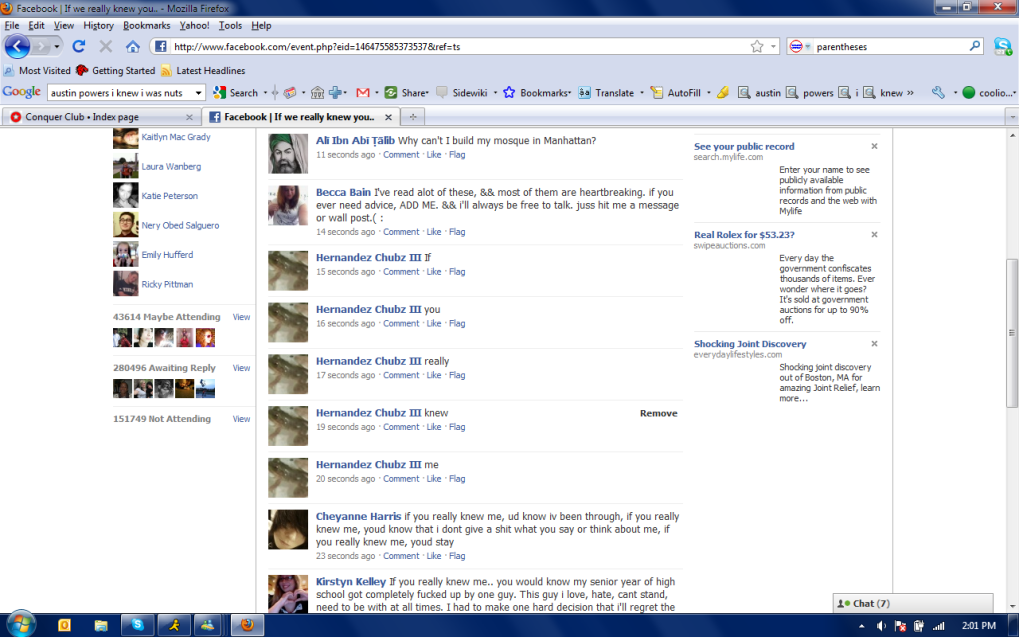
Task: Open Skype from the Windows taskbar
Action: 137,626
